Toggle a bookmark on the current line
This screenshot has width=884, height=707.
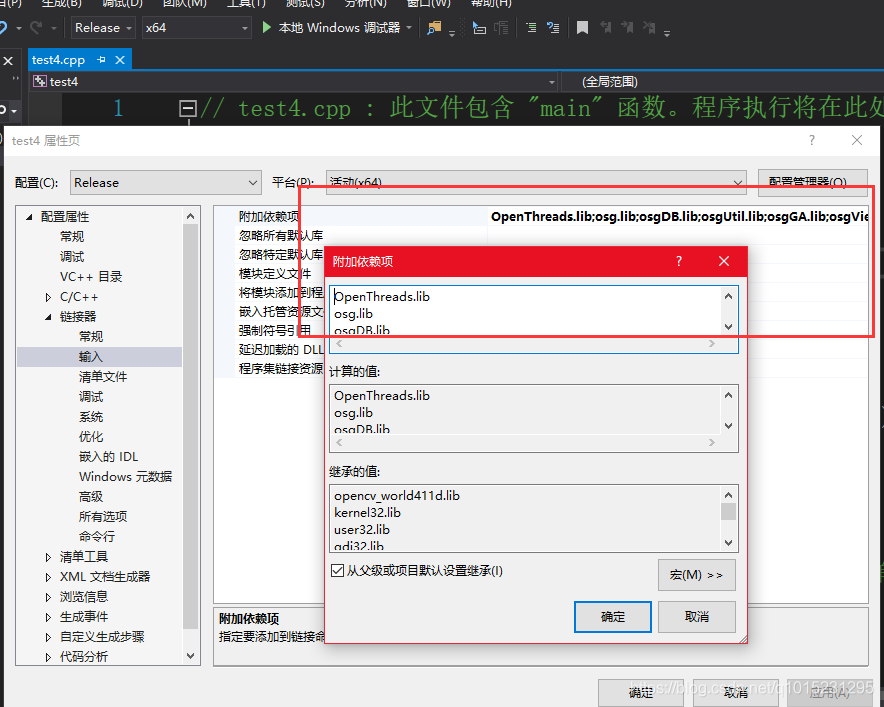[583, 28]
